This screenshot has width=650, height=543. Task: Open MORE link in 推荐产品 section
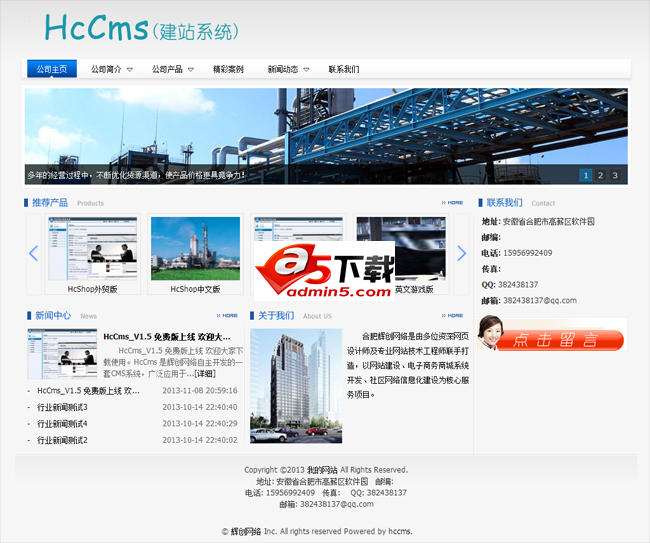tap(452, 203)
